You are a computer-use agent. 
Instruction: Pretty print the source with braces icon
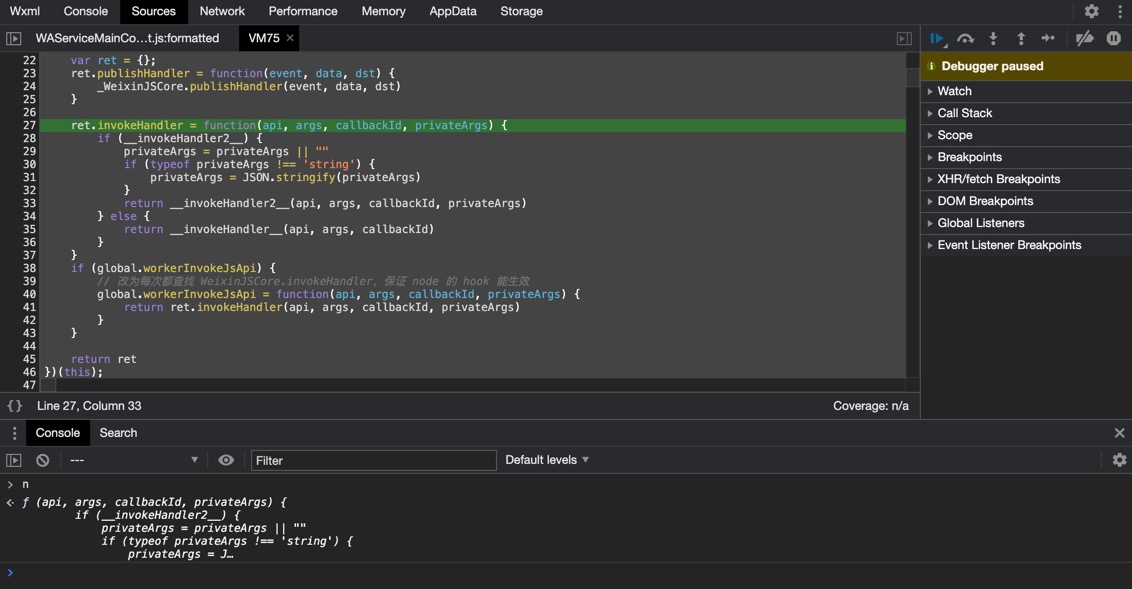pos(15,406)
